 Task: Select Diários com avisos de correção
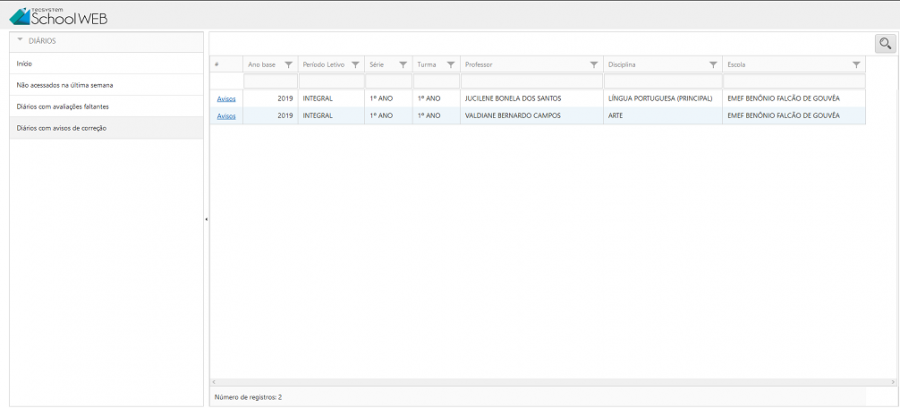pos(62,128)
